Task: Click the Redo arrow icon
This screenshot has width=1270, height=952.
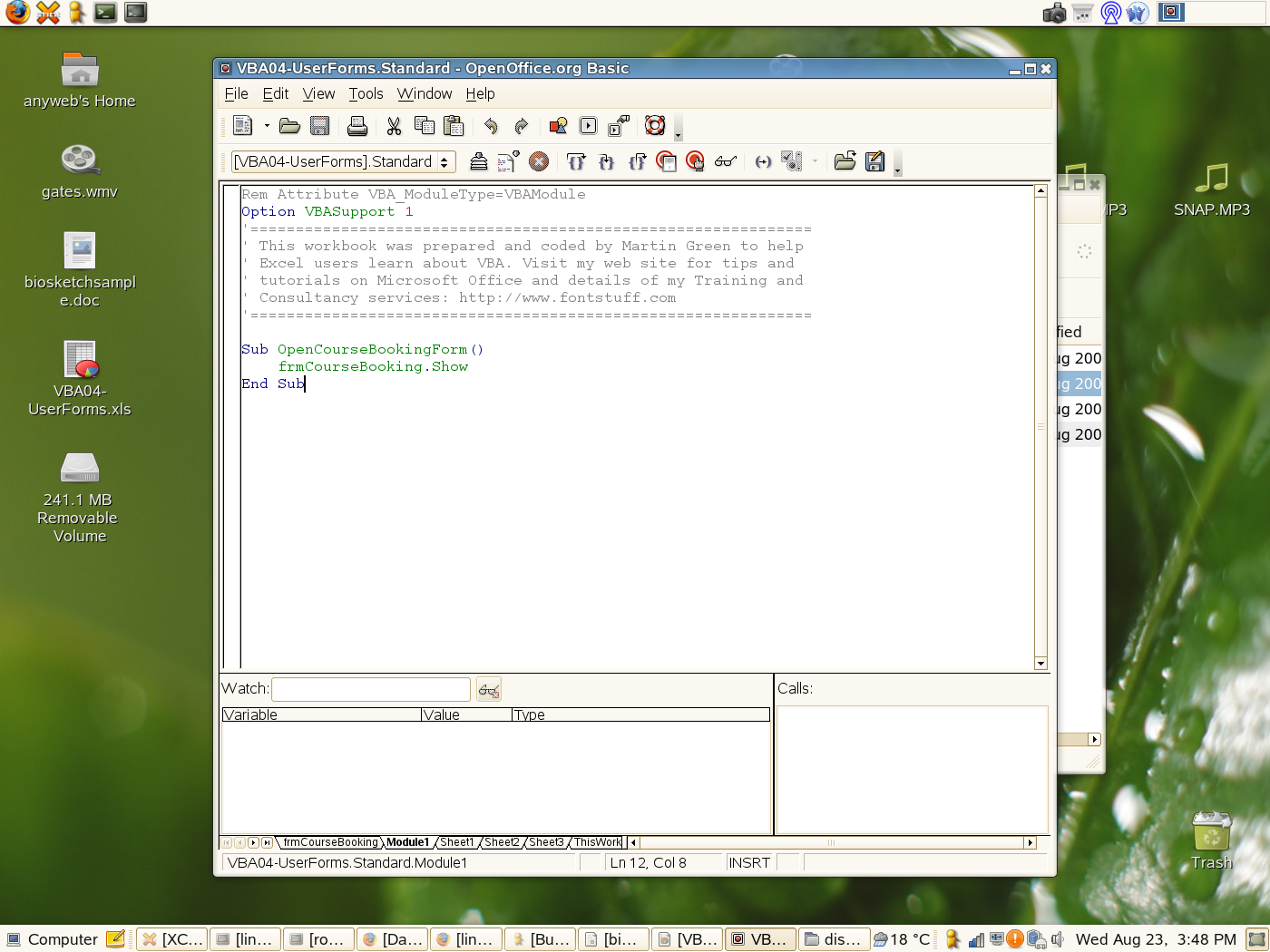Action: click(x=521, y=126)
